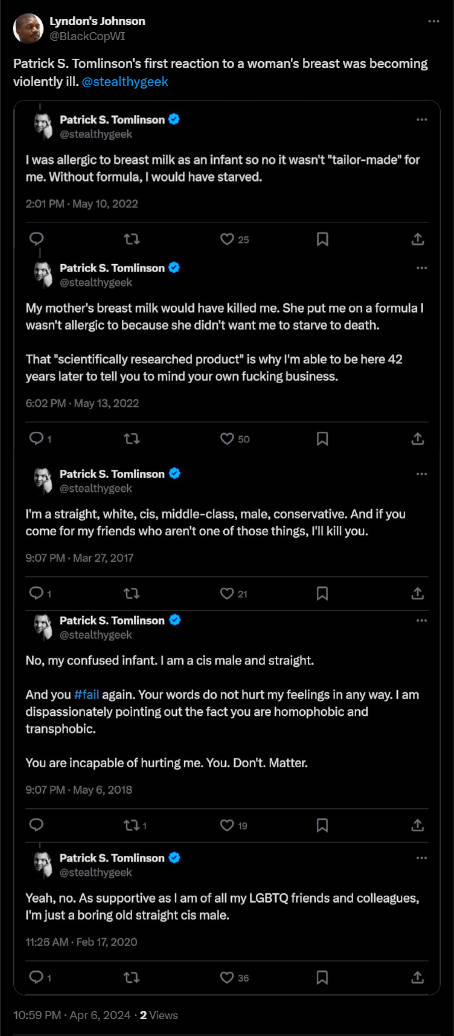This screenshot has height=1036, width=454.
Task: Open more options for Lyndon's Johnson post
Action: point(434,21)
